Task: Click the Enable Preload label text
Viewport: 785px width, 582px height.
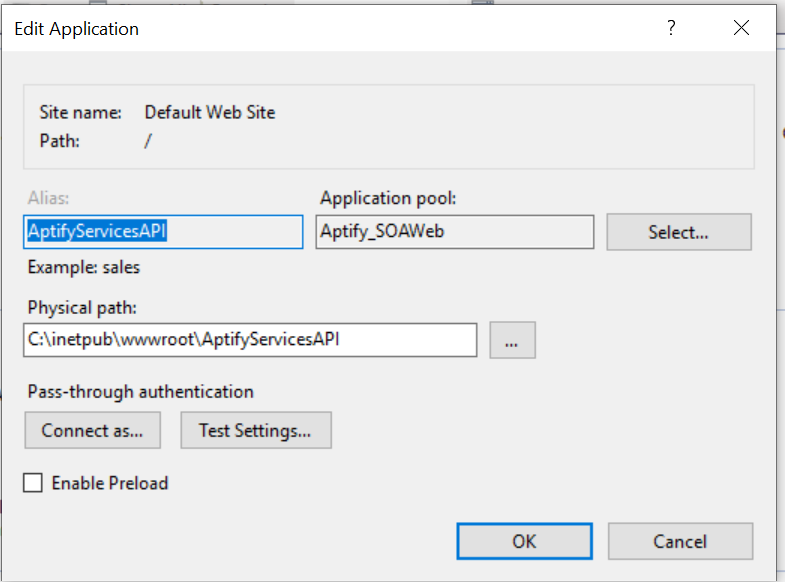Action: [110, 483]
